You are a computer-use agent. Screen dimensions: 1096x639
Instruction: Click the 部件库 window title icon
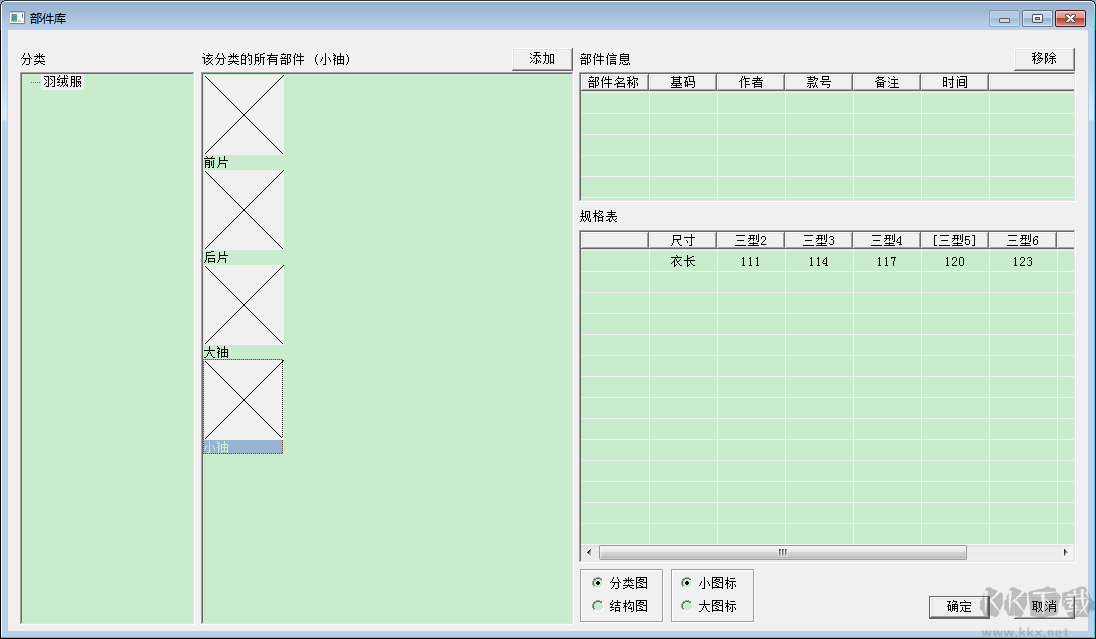16,18
